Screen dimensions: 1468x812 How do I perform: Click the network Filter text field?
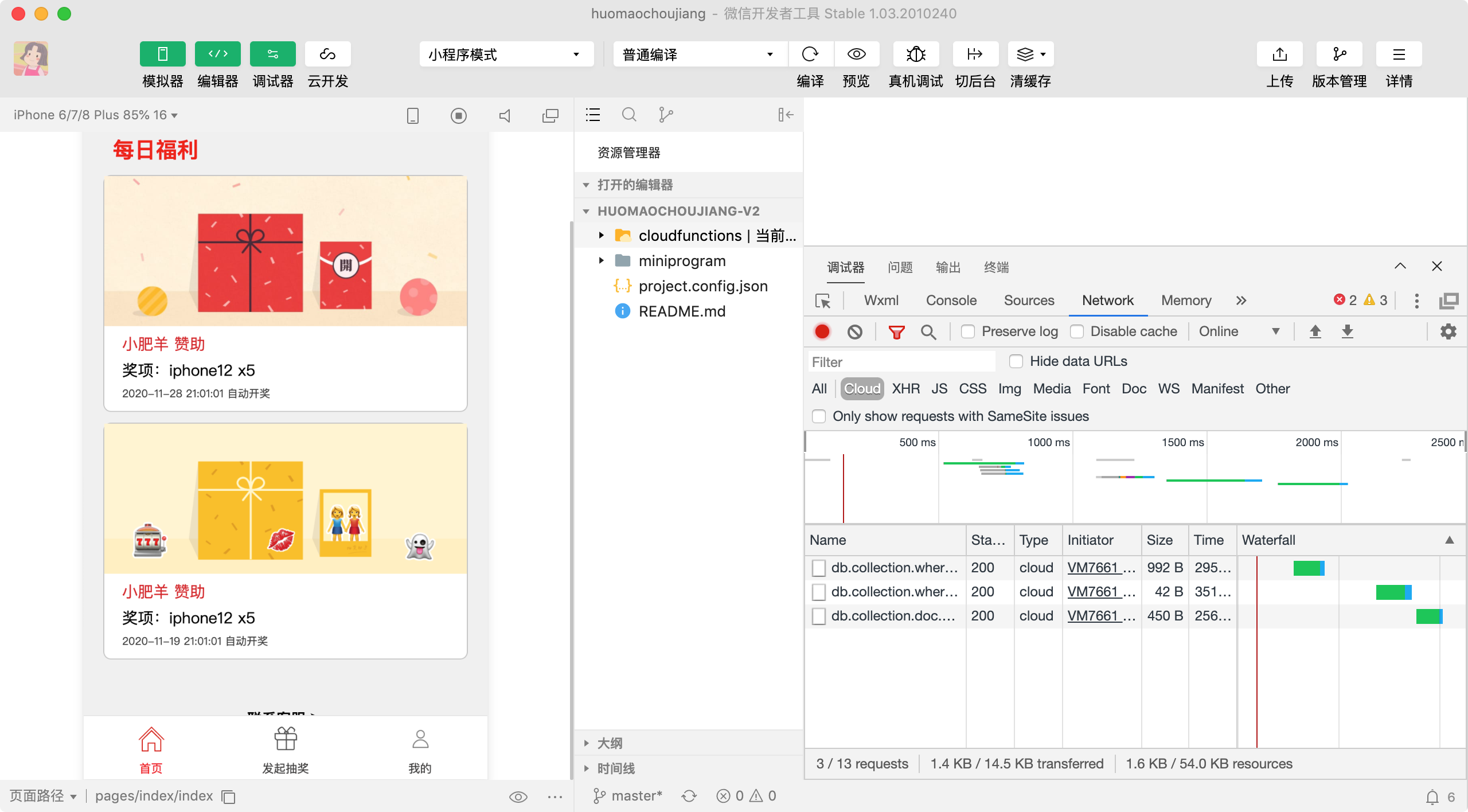(901, 362)
